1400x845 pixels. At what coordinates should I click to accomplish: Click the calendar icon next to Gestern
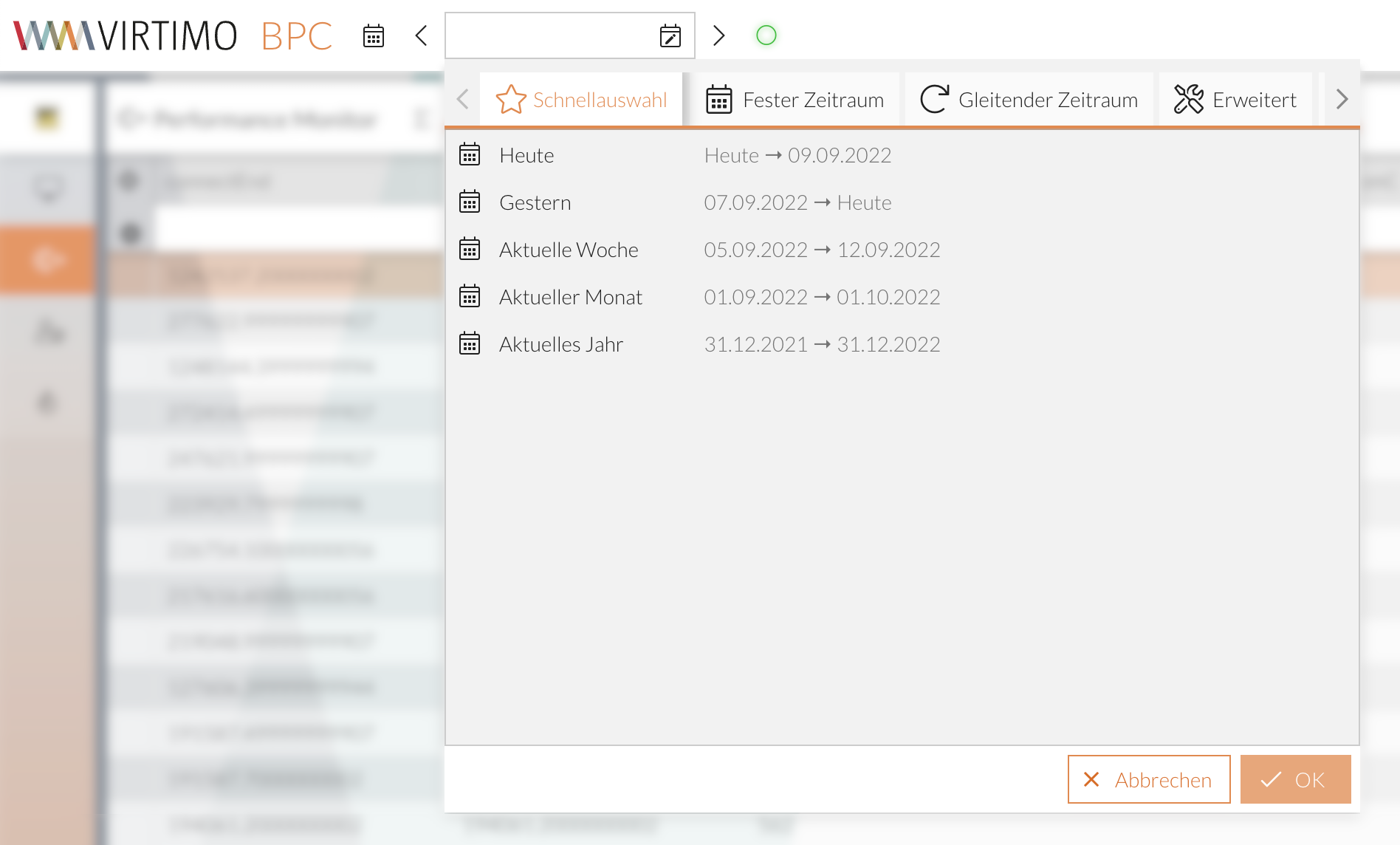[x=470, y=202]
